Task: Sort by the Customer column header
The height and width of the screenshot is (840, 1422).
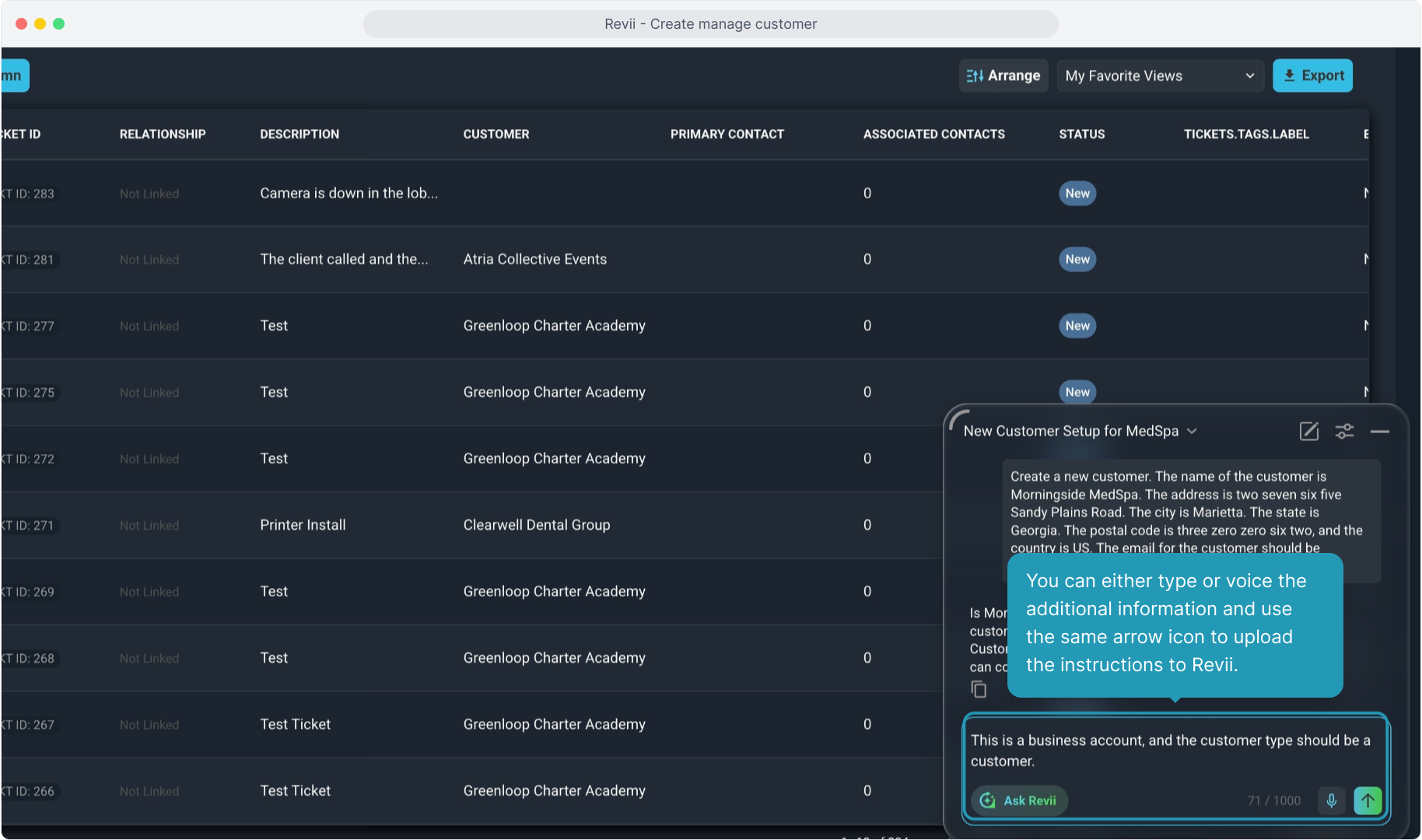Action: pyautogui.click(x=496, y=134)
